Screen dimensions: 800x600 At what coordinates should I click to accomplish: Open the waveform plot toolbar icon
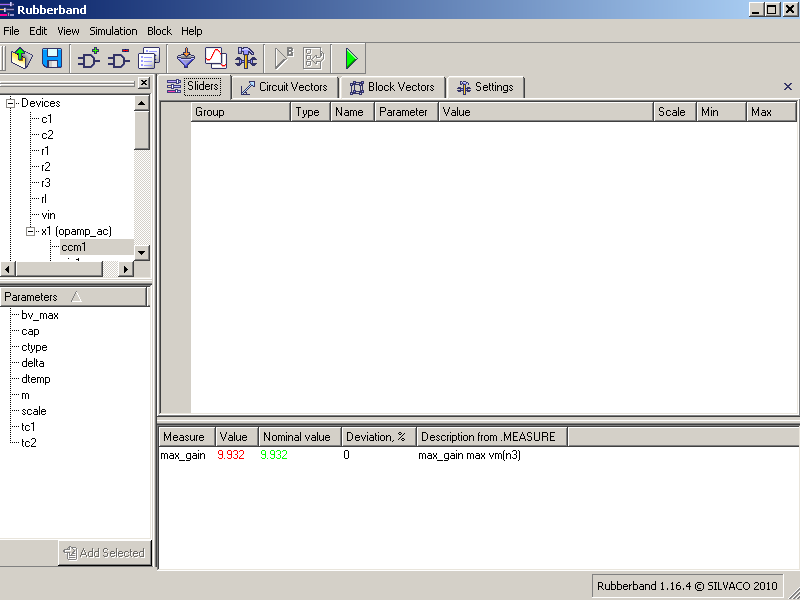click(216, 58)
